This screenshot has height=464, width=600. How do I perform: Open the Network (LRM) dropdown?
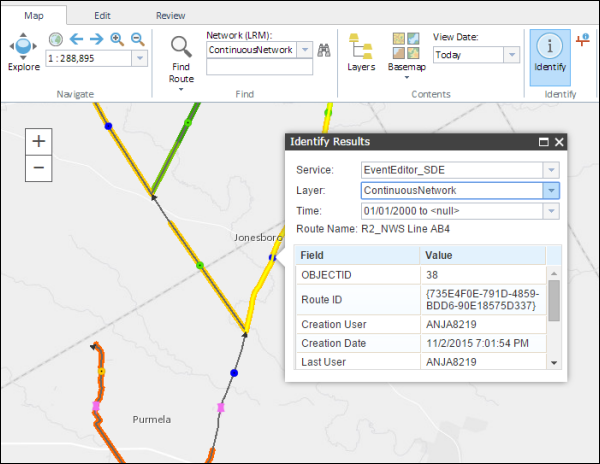coord(304,50)
